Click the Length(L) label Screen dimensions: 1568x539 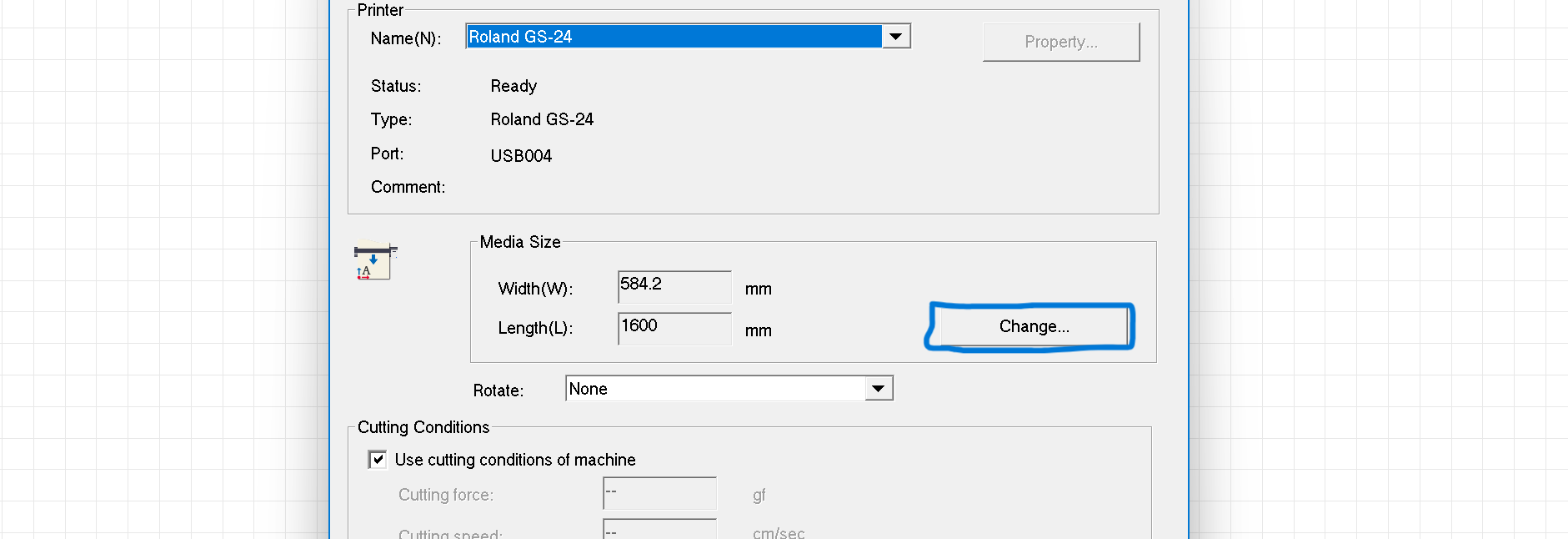(x=535, y=328)
